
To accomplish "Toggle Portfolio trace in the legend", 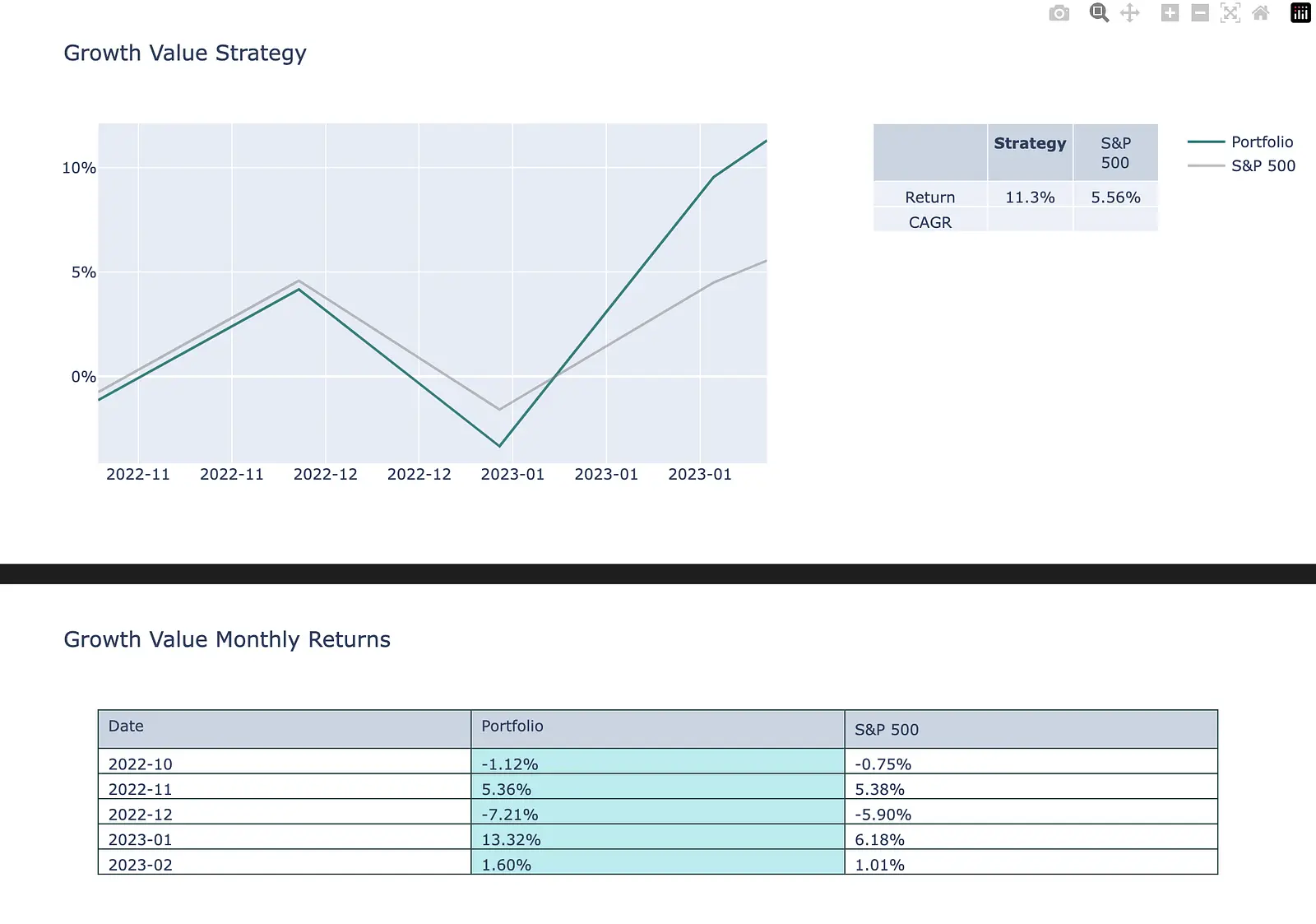I will (x=1241, y=142).
